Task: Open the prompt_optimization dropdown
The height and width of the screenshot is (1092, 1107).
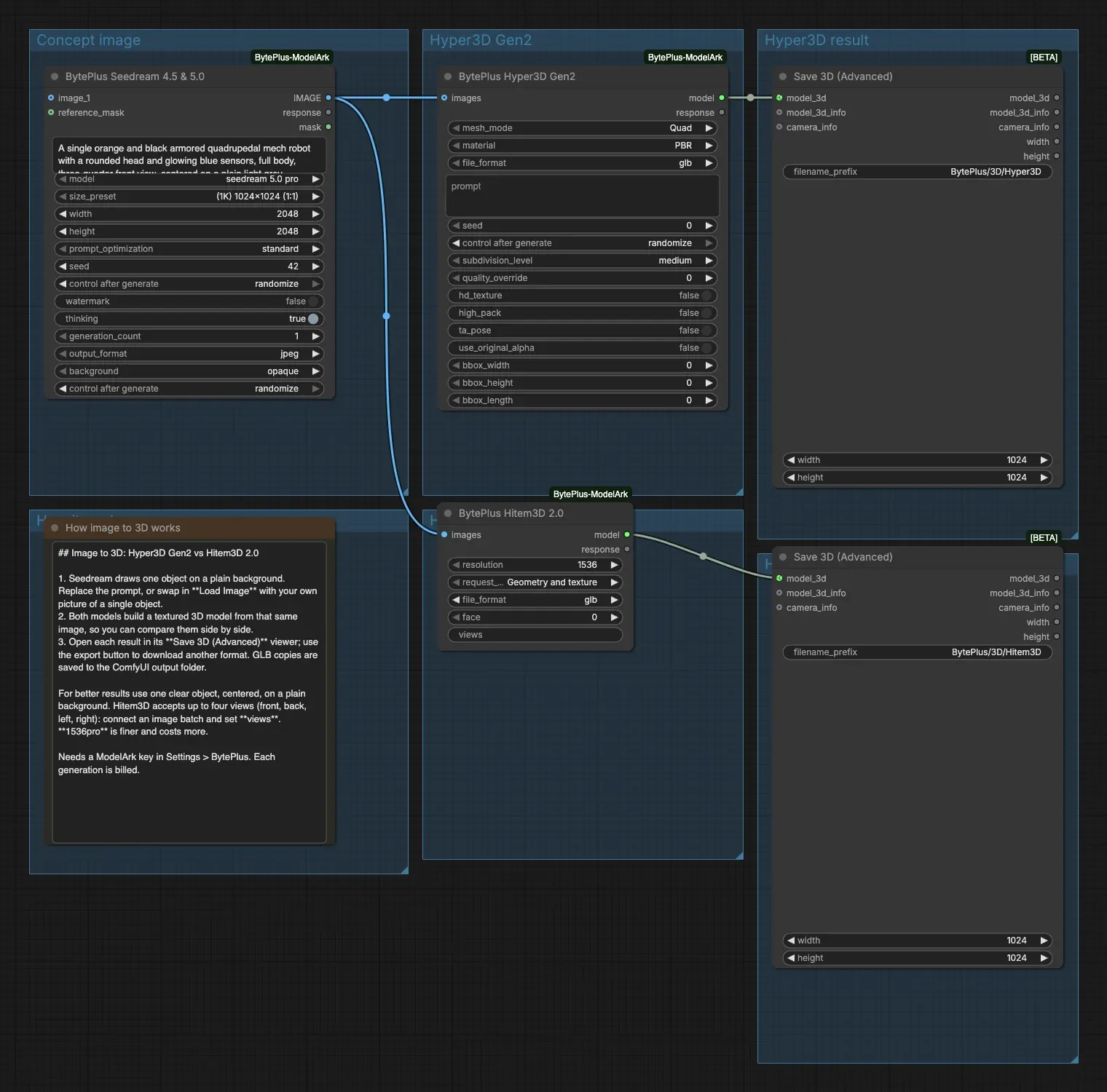Action: click(x=189, y=249)
